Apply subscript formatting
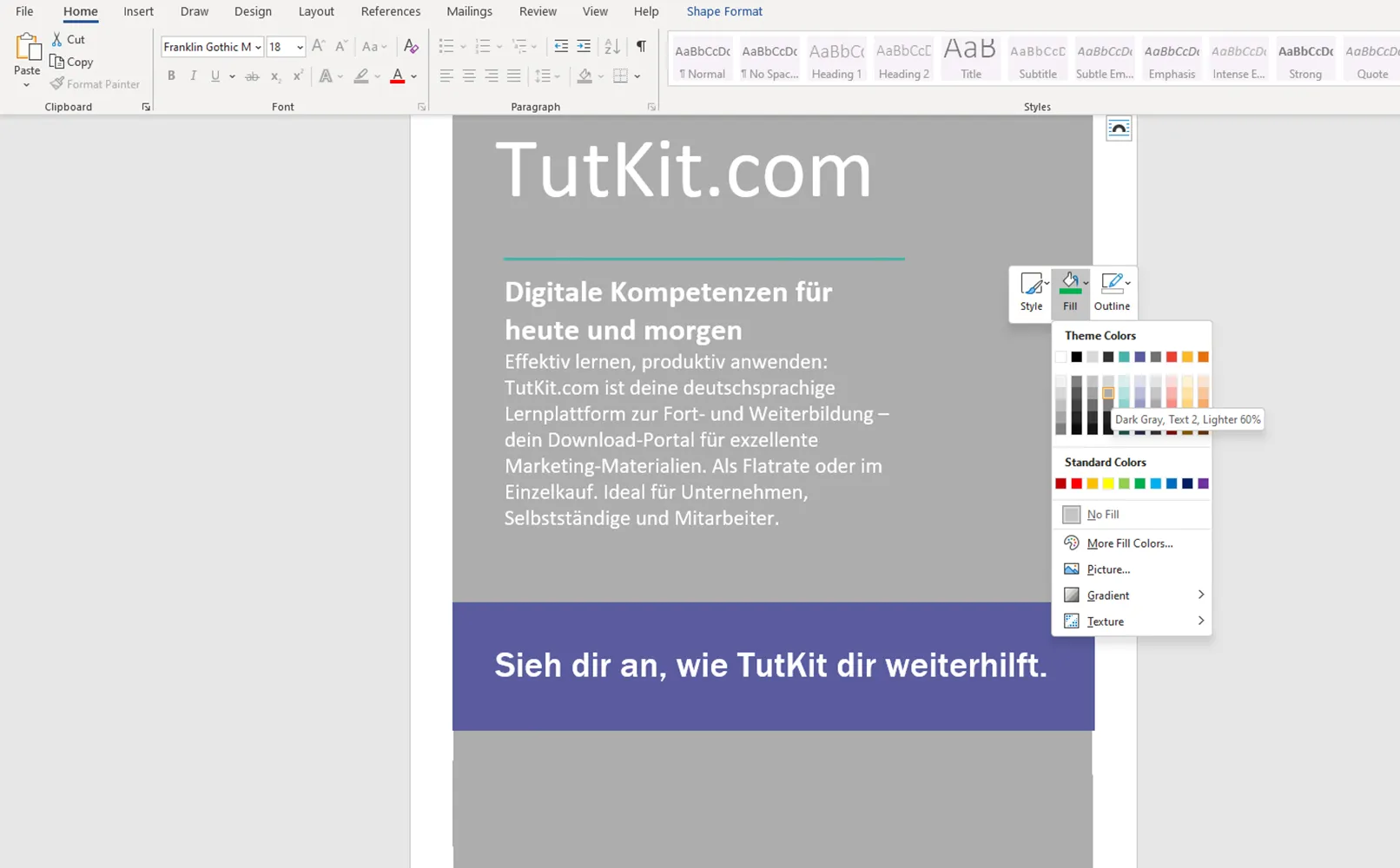This screenshot has width=1400, height=868. click(275, 76)
